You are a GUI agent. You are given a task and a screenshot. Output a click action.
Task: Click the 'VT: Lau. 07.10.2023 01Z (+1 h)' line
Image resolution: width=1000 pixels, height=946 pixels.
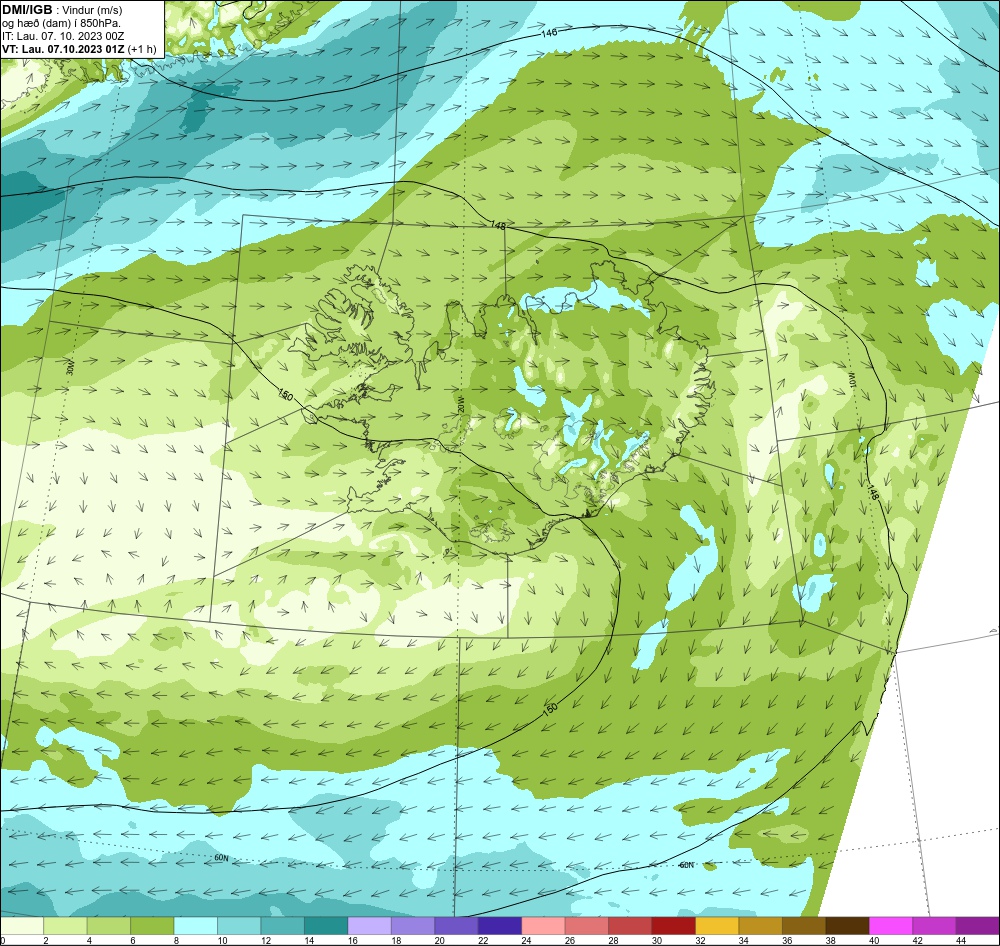click(x=78, y=49)
